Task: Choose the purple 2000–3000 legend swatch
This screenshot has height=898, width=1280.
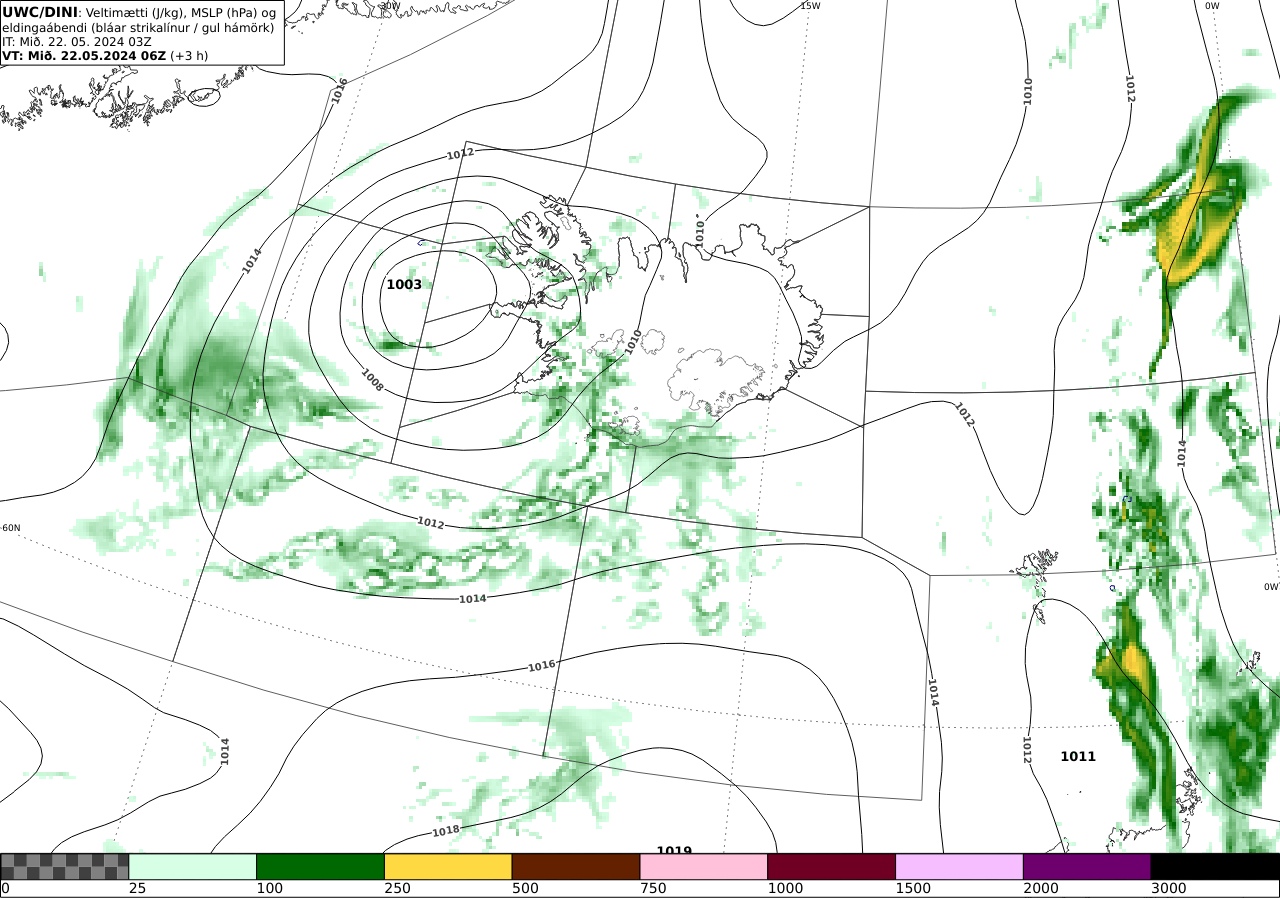Action: 1087,866
